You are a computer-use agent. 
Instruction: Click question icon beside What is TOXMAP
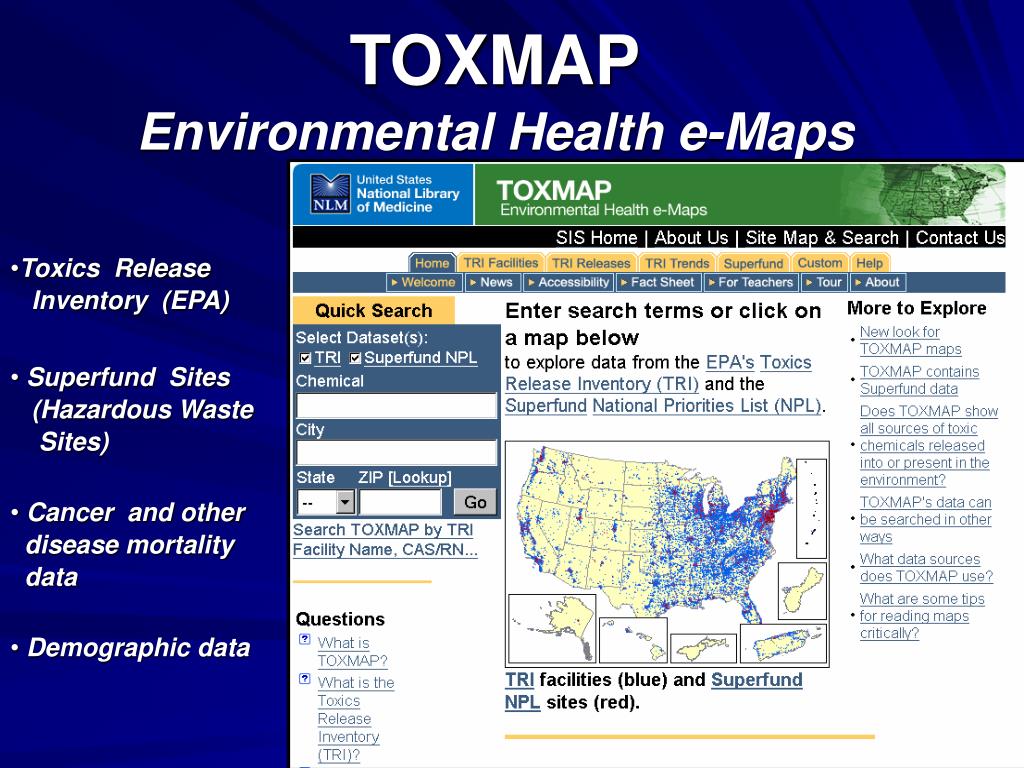304,639
